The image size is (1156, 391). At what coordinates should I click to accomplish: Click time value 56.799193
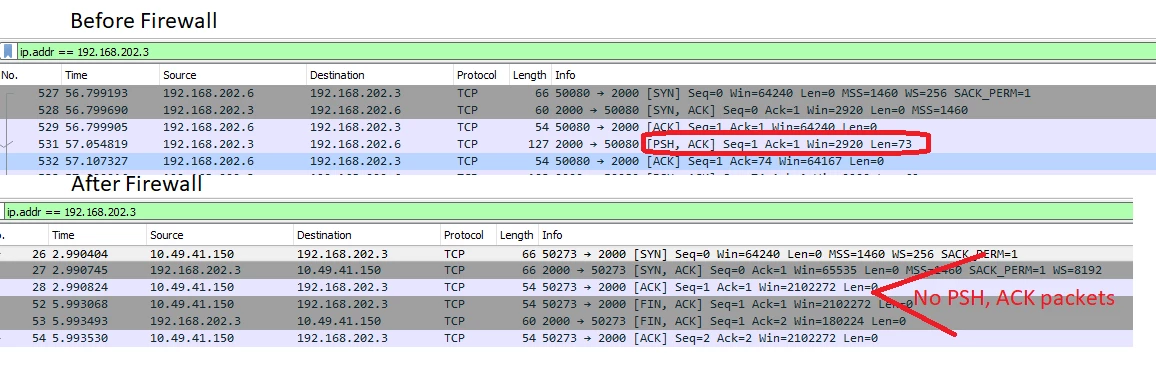click(x=96, y=93)
